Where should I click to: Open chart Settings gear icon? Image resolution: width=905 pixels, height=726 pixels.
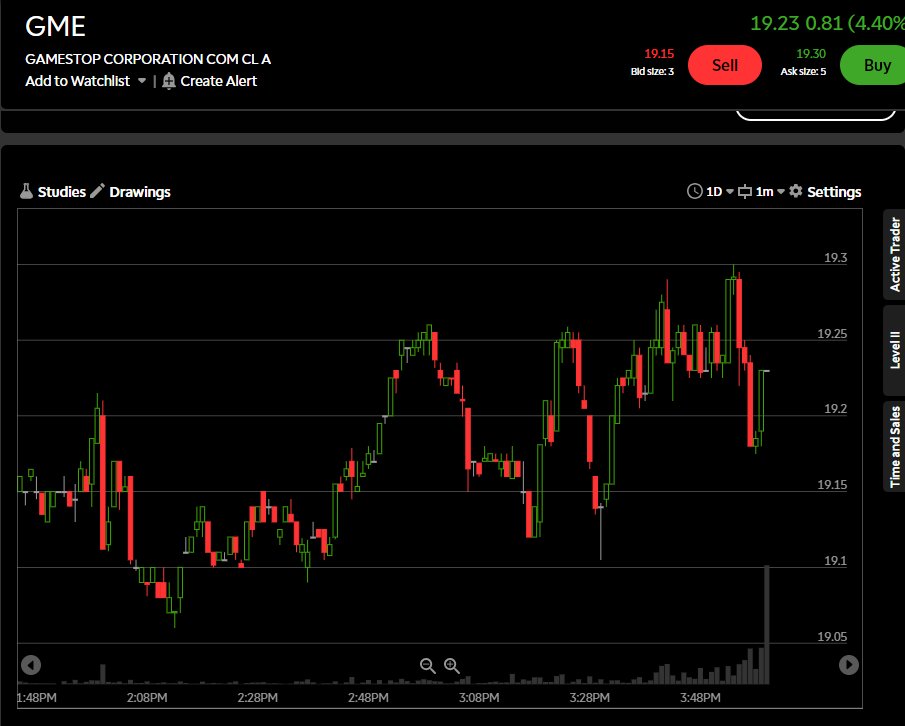click(796, 191)
